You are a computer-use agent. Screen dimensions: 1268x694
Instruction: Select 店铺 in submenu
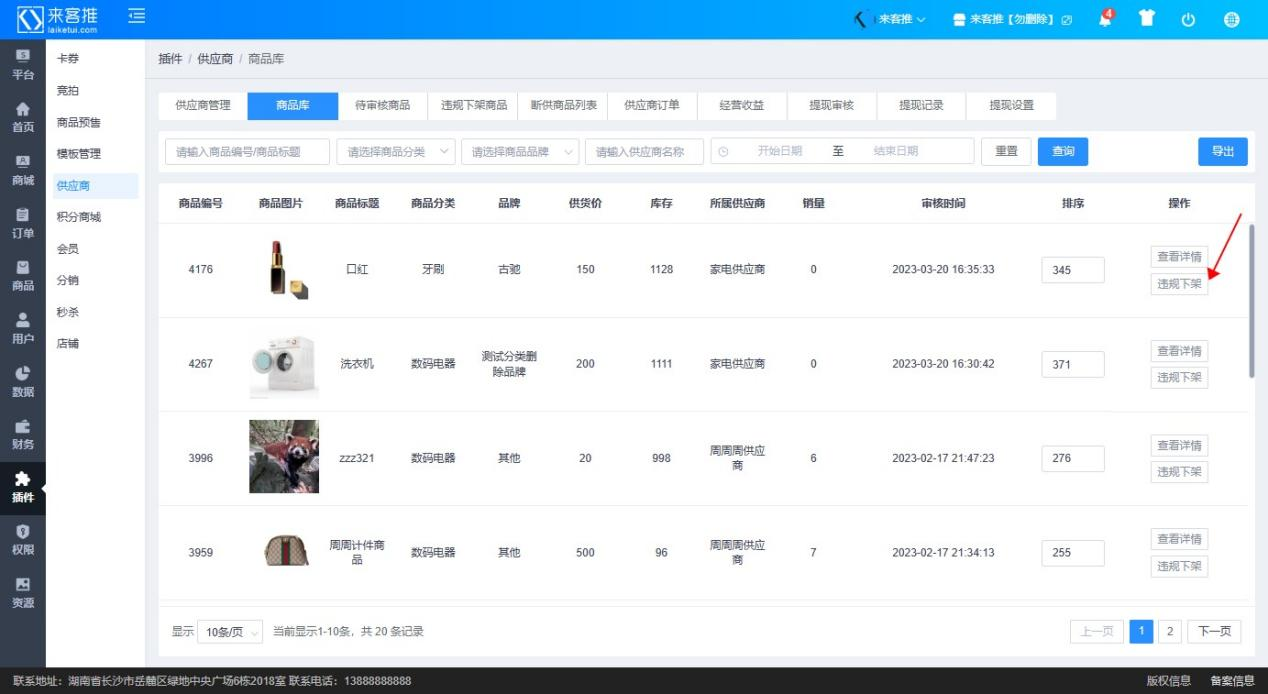68,344
